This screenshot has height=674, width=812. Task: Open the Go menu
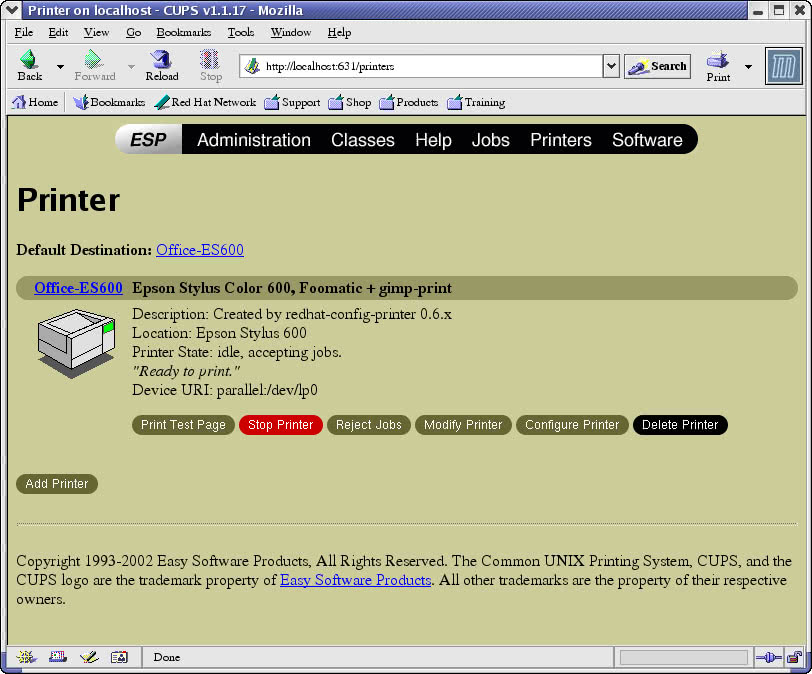tap(134, 32)
